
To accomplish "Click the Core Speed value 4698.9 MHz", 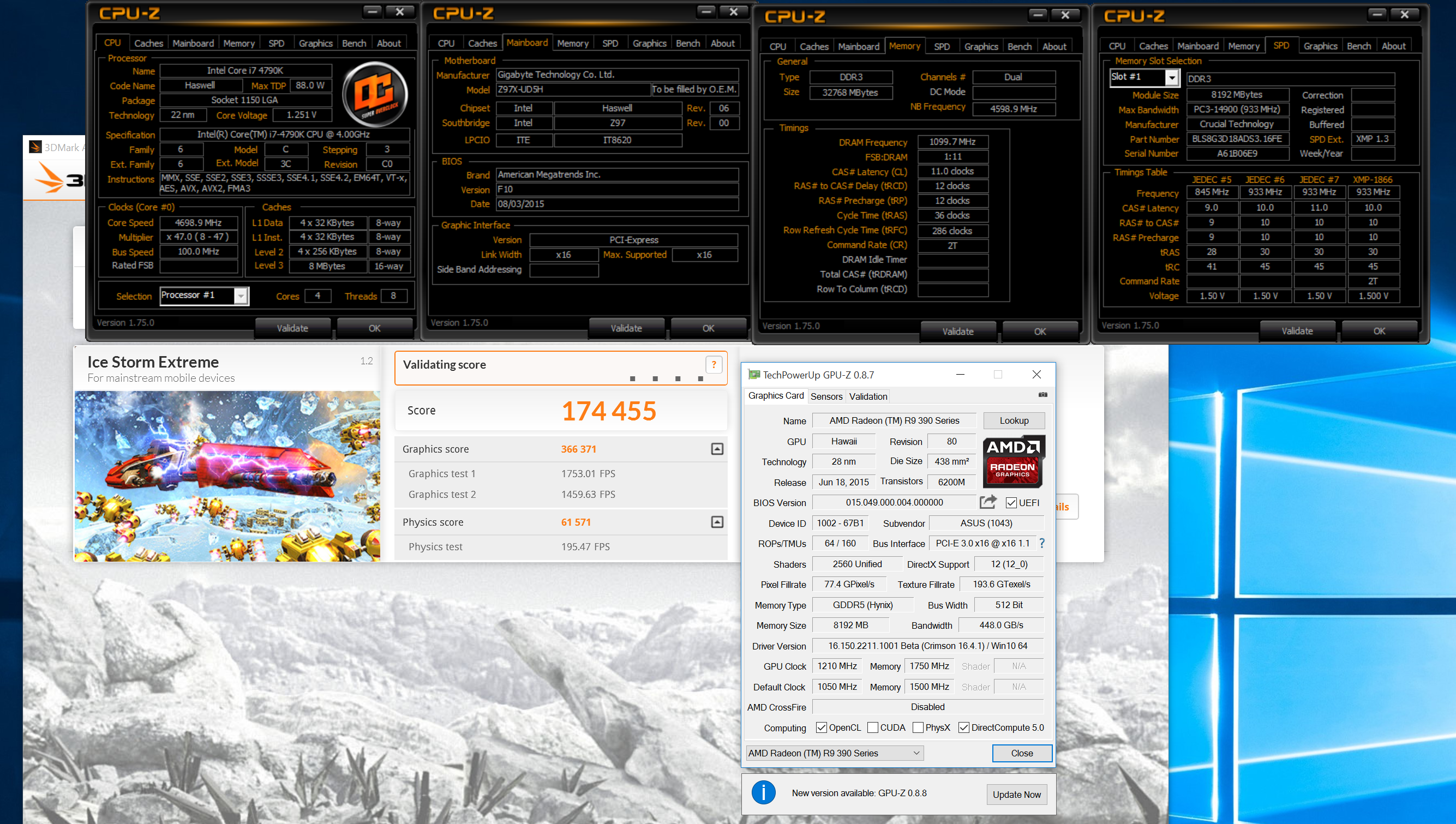I will pos(198,222).
